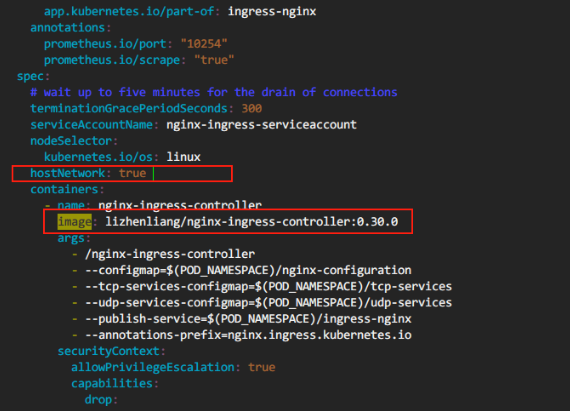Click 'terminationGracePeriodSeconds' key
Screen dimensions: 570x411
click(129, 108)
